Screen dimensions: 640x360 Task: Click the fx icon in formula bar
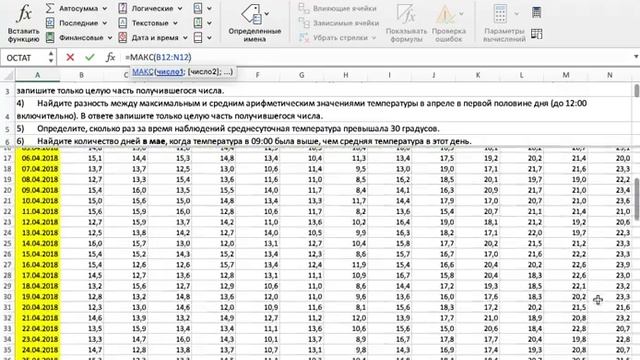(x=110, y=57)
